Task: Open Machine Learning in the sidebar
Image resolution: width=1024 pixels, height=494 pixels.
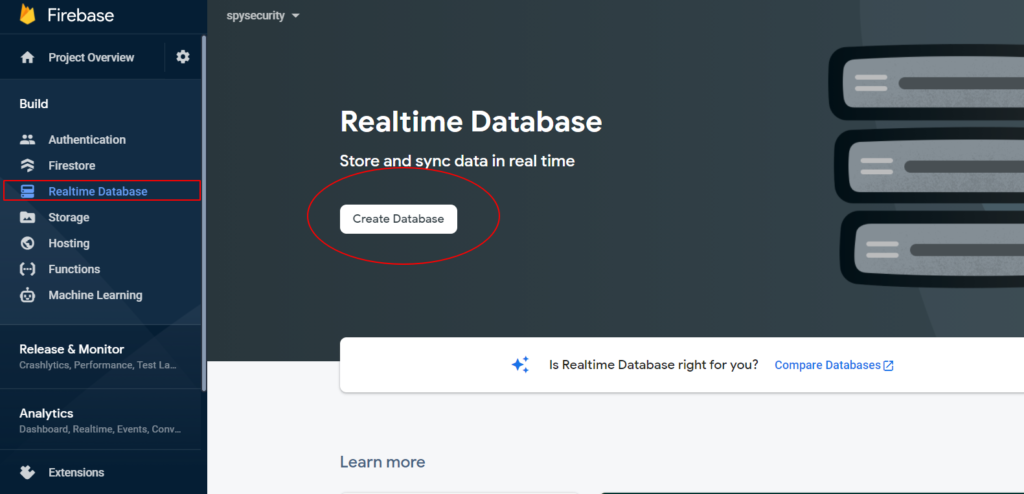Action: [95, 295]
